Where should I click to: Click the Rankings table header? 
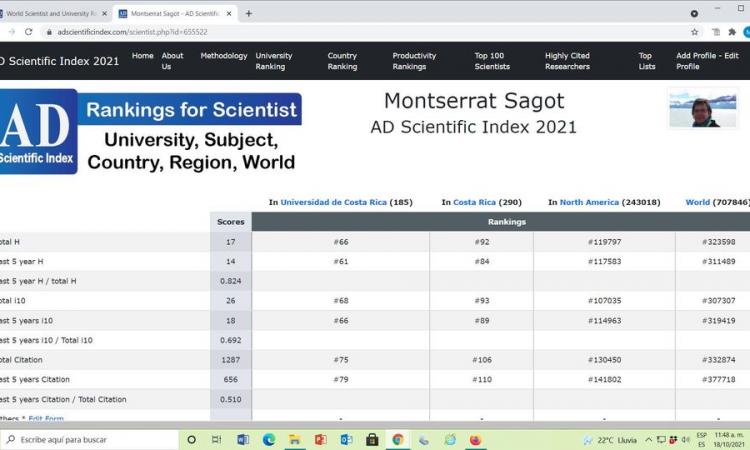pos(507,222)
